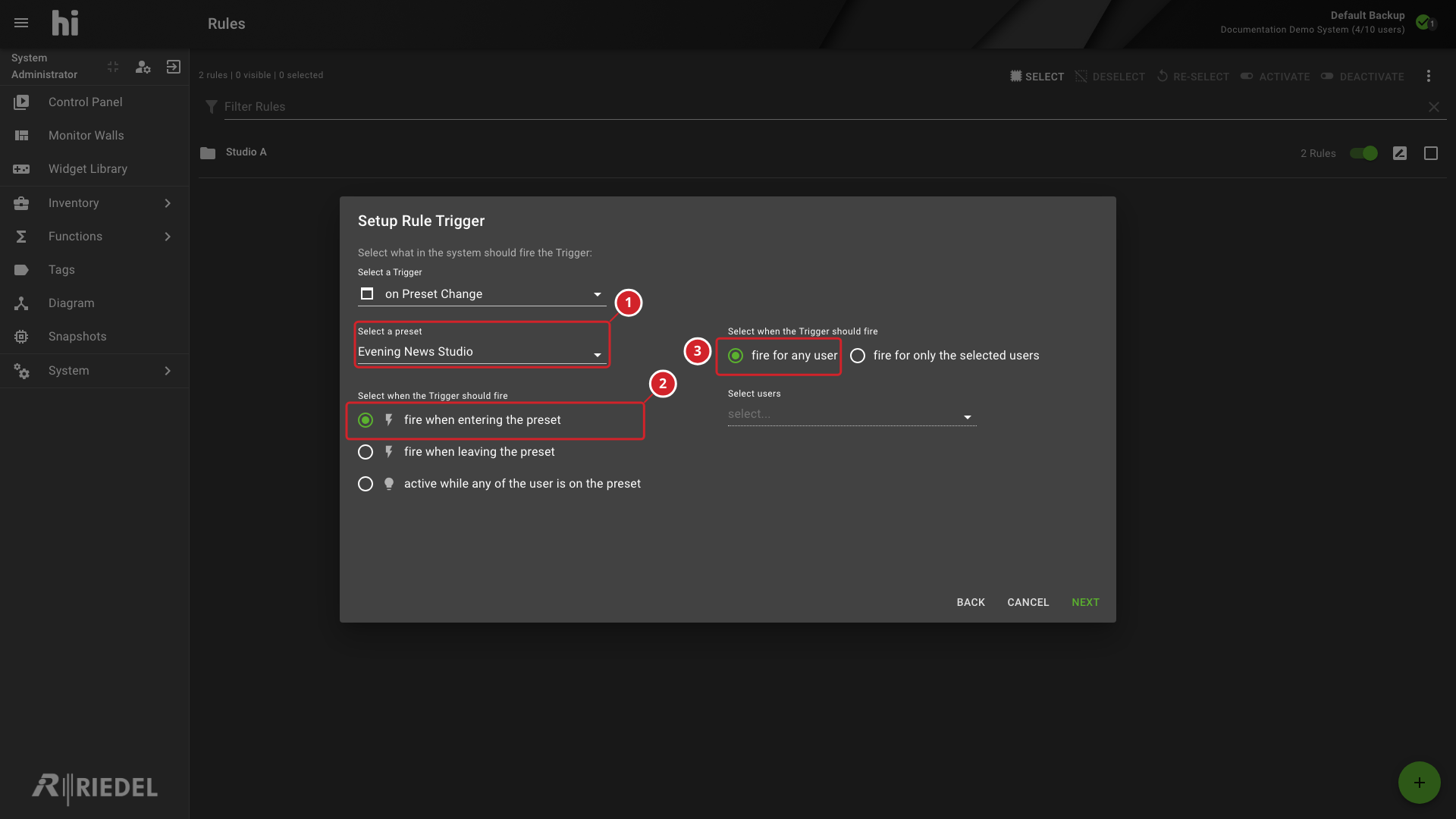Image resolution: width=1456 pixels, height=819 pixels.
Task: Choose fire for only the selected users
Action: tap(858, 356)
